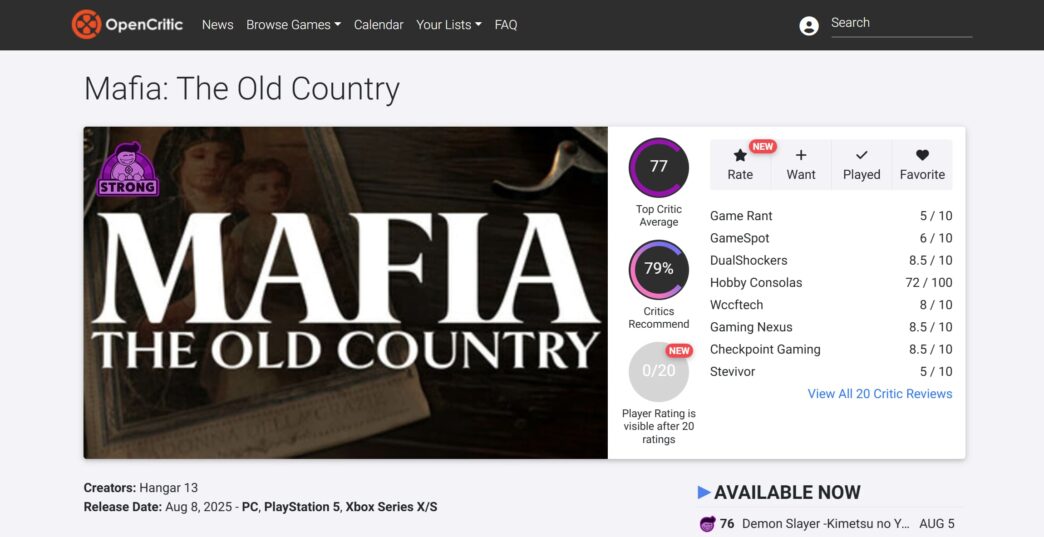
Task: Click the 79% Critics Recommend circle
Action: tap(658, 269)
